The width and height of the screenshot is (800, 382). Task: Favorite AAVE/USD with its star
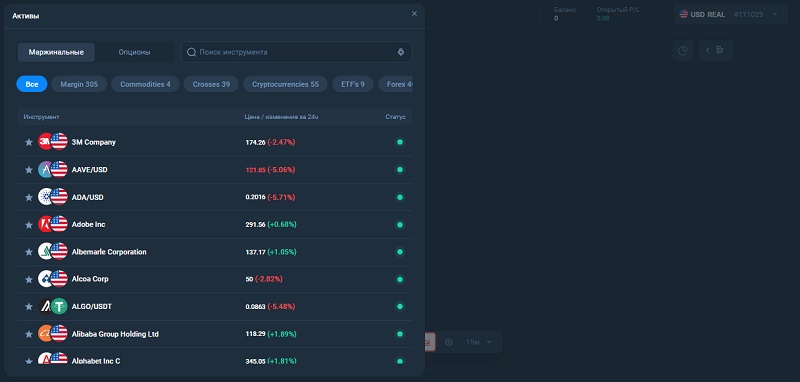coord(29,170)
